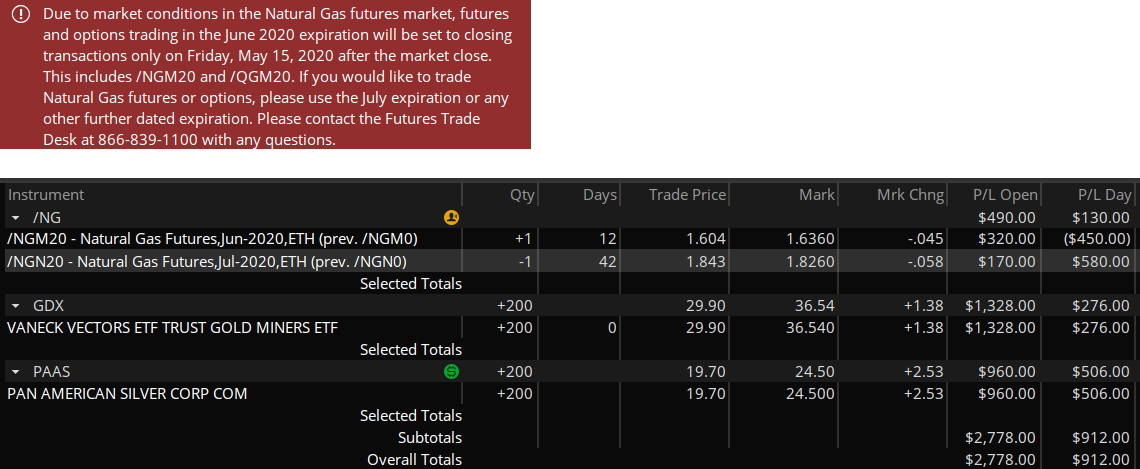Screen dimensions: 1140x469
Task: Select the VANECK VECTORS gold miners ETF row
Action: [570, 328]
